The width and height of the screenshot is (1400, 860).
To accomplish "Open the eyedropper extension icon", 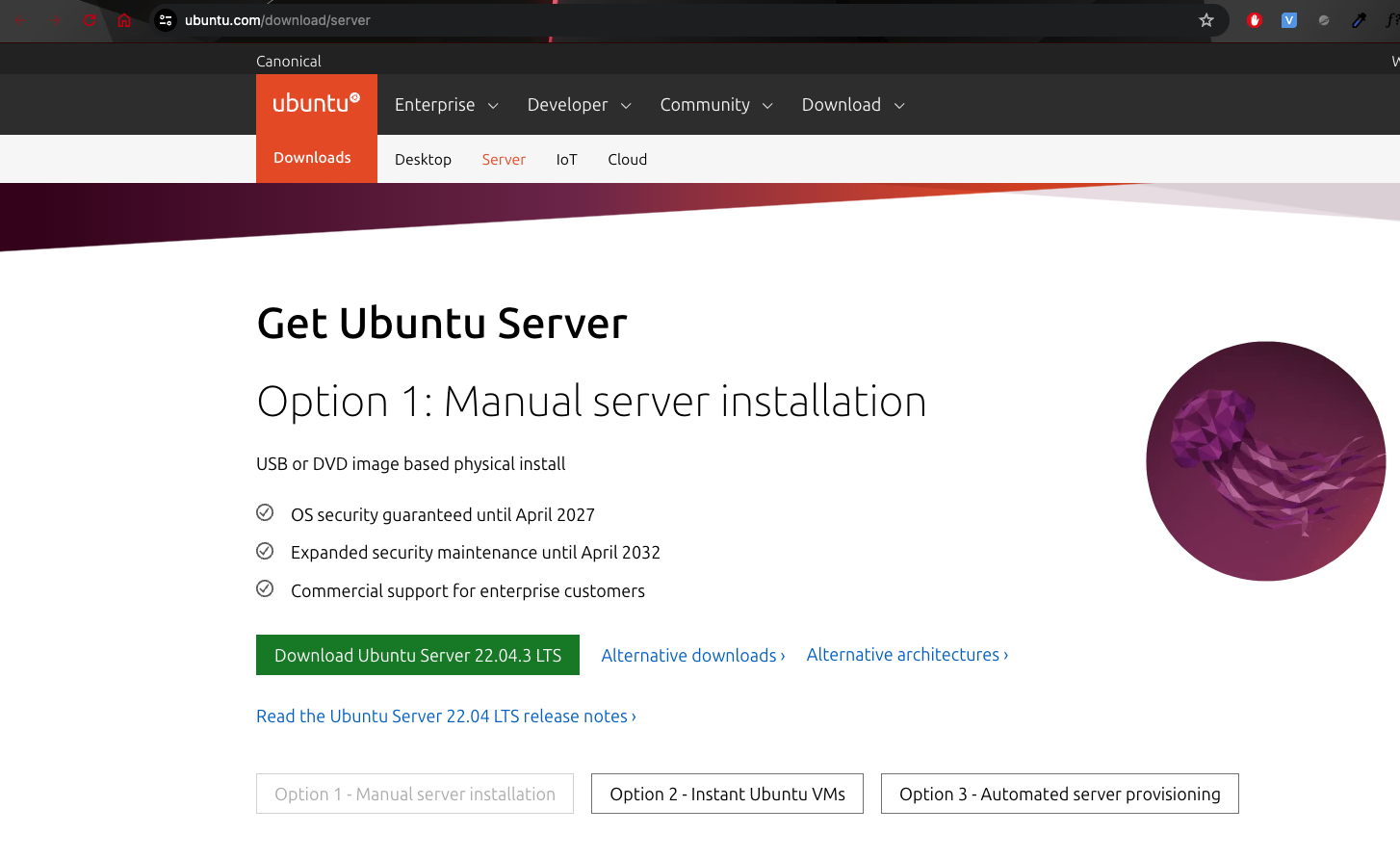I will click(x=1359, y=20).
